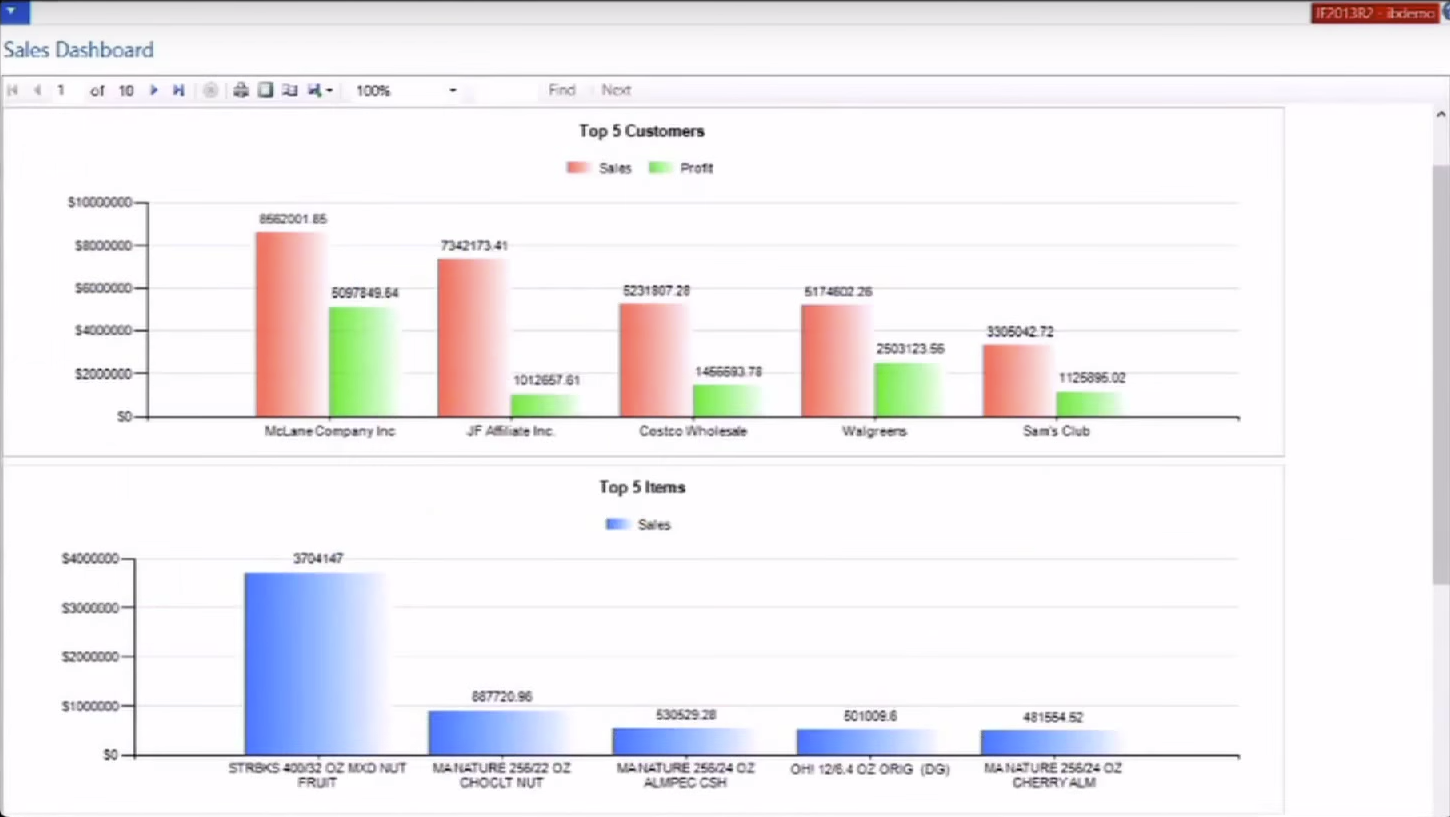Click the Costco Wholesale axis label

[x=693, y=431]
